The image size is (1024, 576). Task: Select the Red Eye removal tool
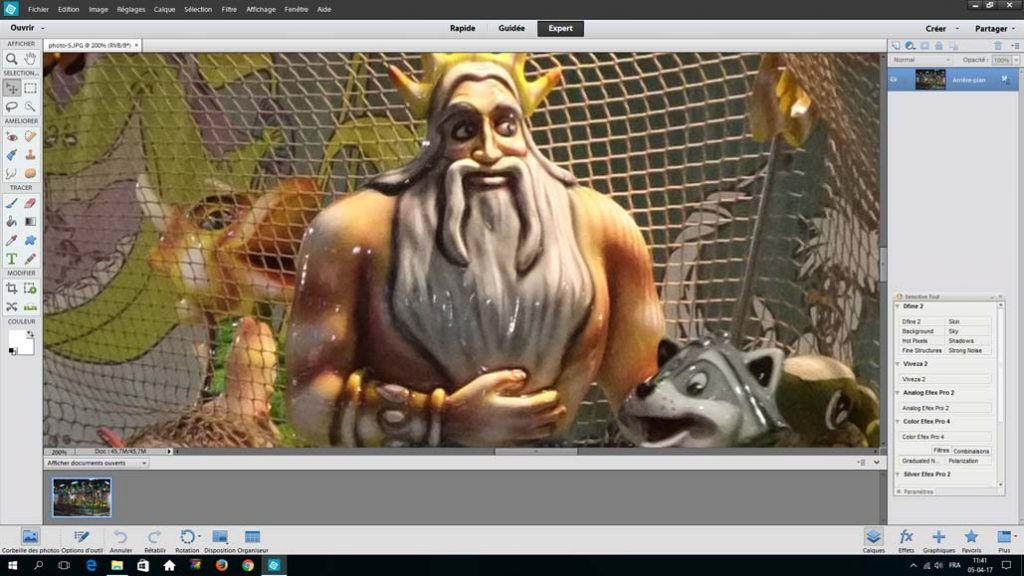click(x=12, y=136)
